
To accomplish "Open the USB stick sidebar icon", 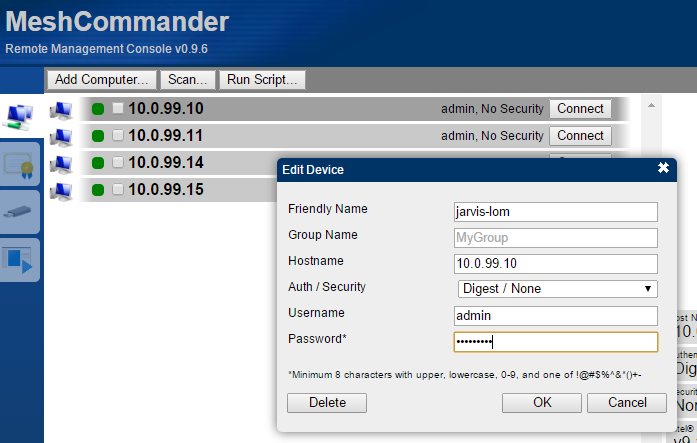I will point(19,212).
